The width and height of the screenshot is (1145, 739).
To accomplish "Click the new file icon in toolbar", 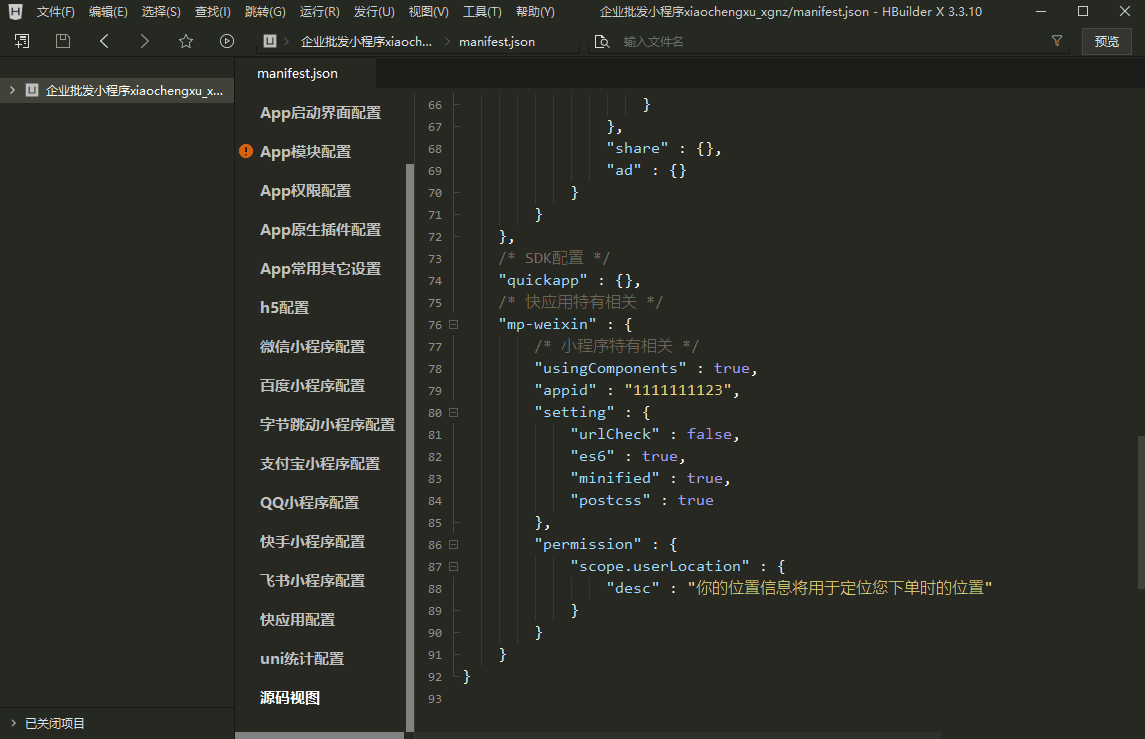I will click(22, 41).
